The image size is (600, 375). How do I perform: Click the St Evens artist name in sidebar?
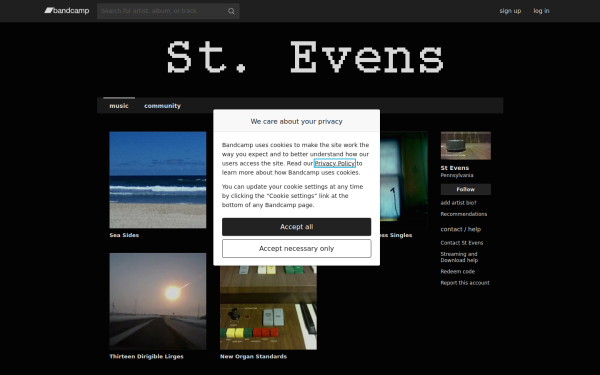click(454, 168)
